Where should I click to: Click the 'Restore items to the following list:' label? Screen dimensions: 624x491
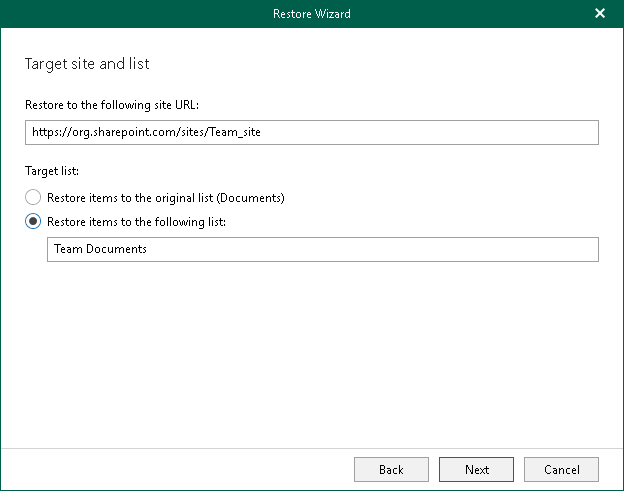[x=137, y=221]
